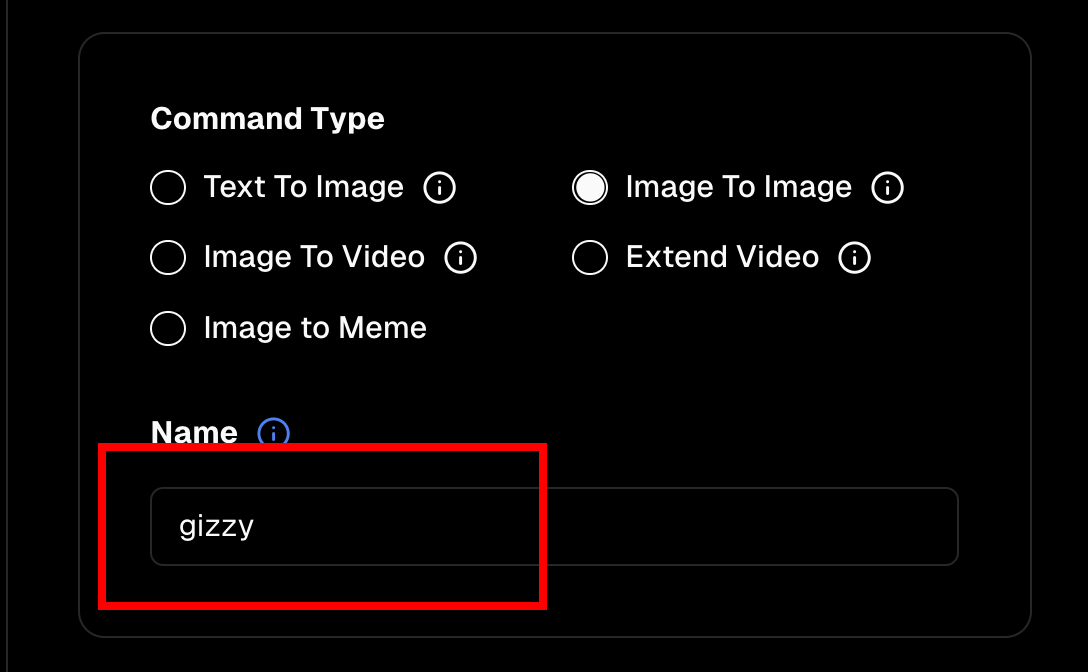Click the Command Type heading

coord(267,119)
